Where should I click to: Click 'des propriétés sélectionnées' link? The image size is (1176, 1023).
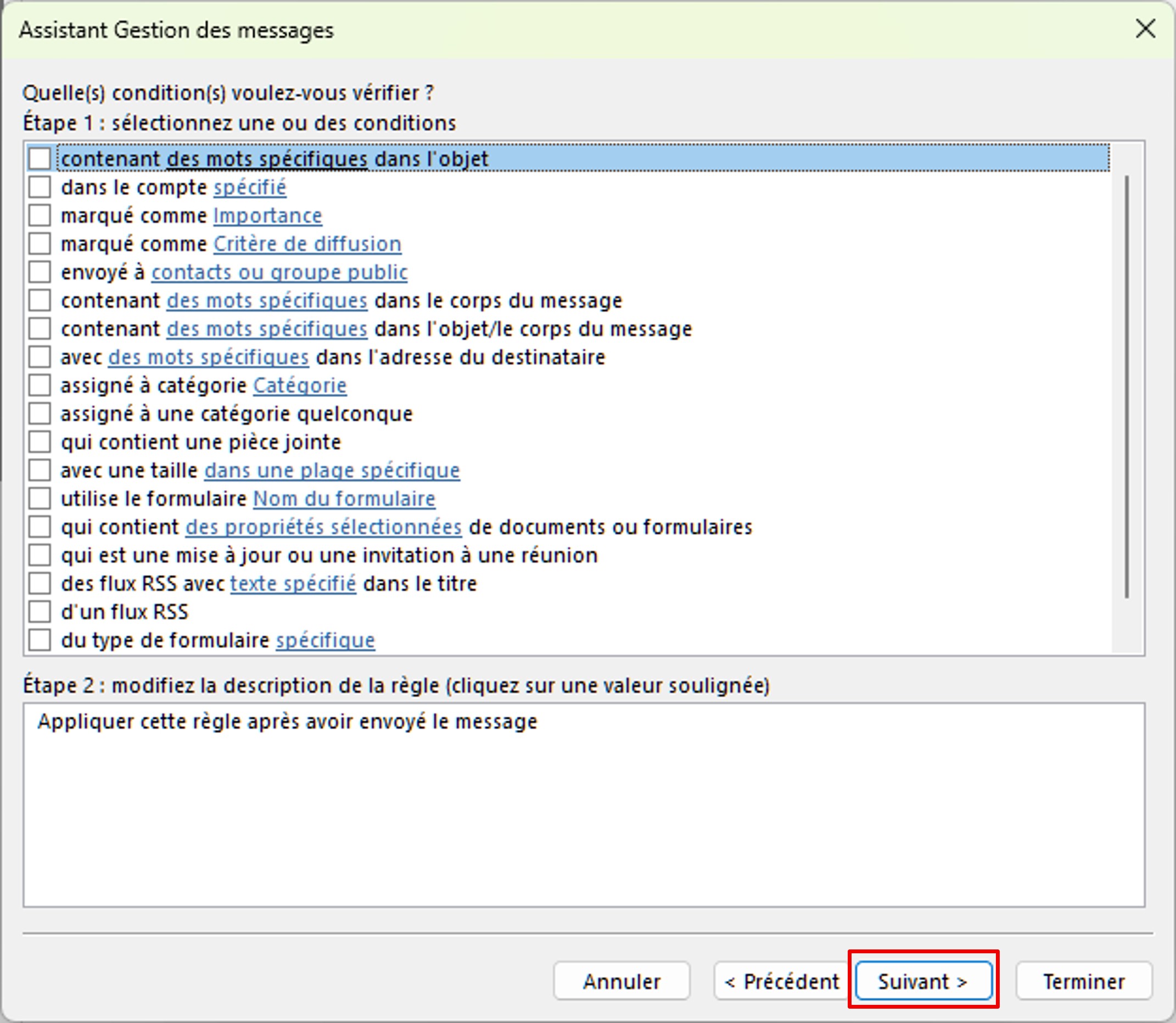click(323, 527)
